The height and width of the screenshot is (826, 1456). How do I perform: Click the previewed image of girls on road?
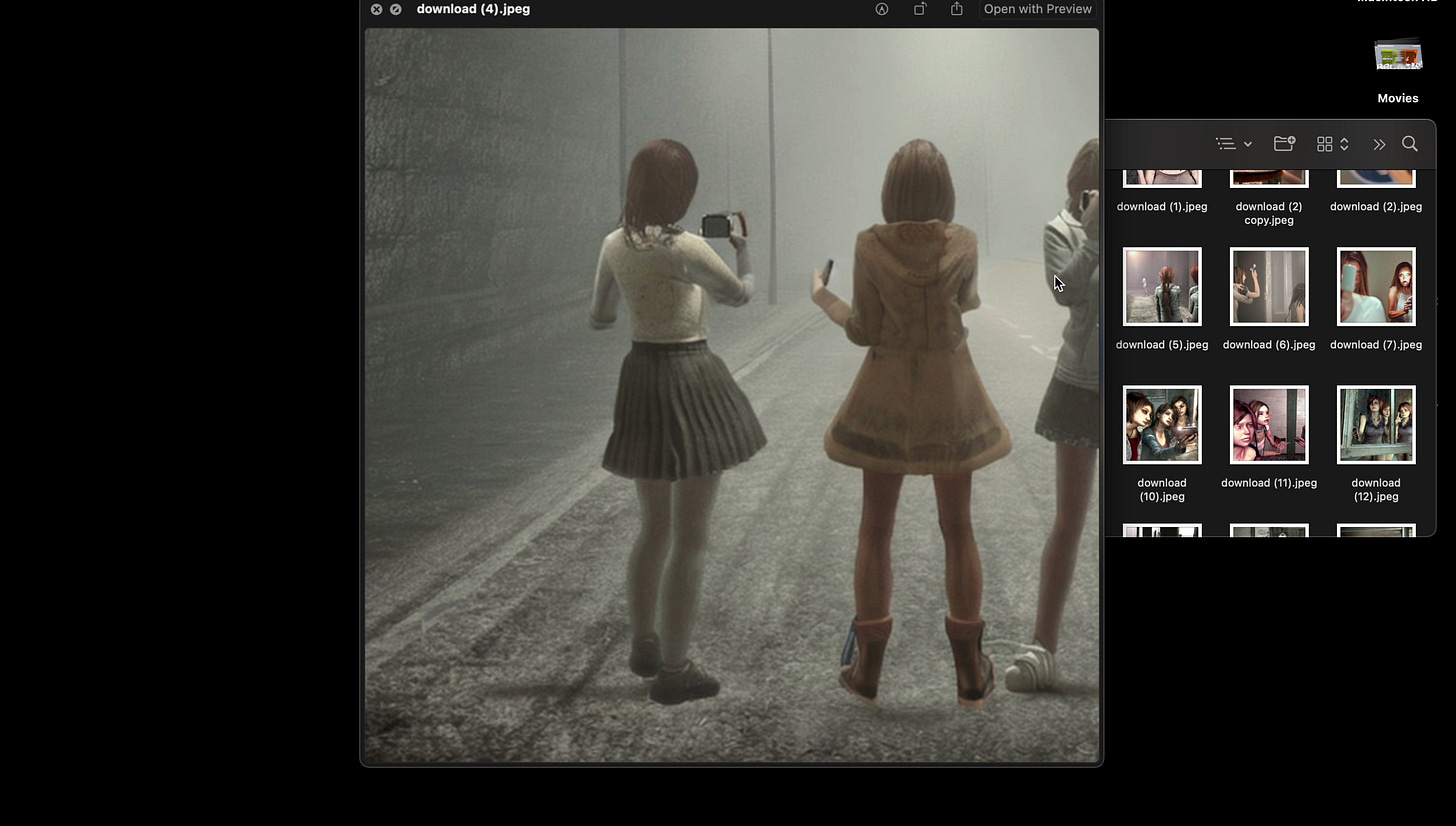point(731,395)
